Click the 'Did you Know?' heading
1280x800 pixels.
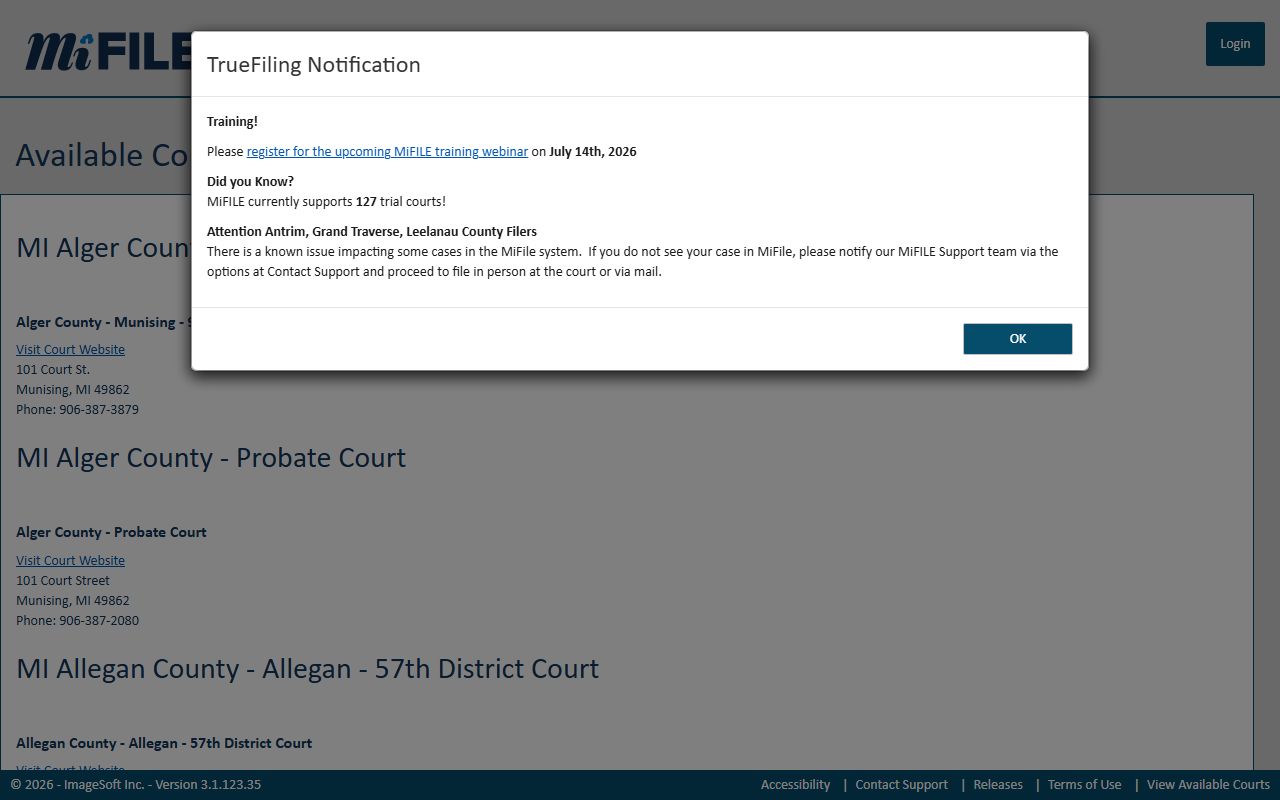click(250, 182)
